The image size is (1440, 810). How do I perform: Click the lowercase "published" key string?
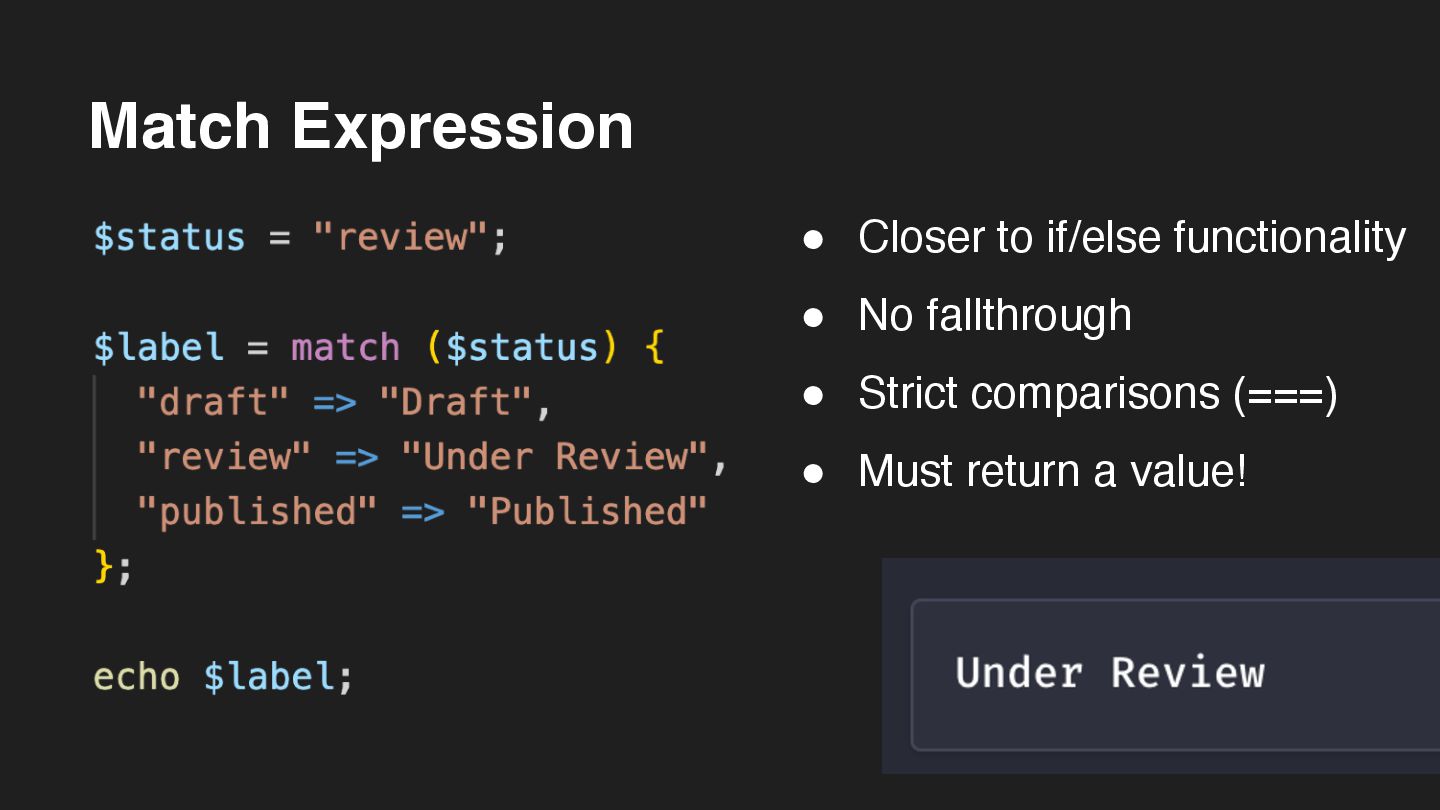pyautogui.click(x=257, y=512)
